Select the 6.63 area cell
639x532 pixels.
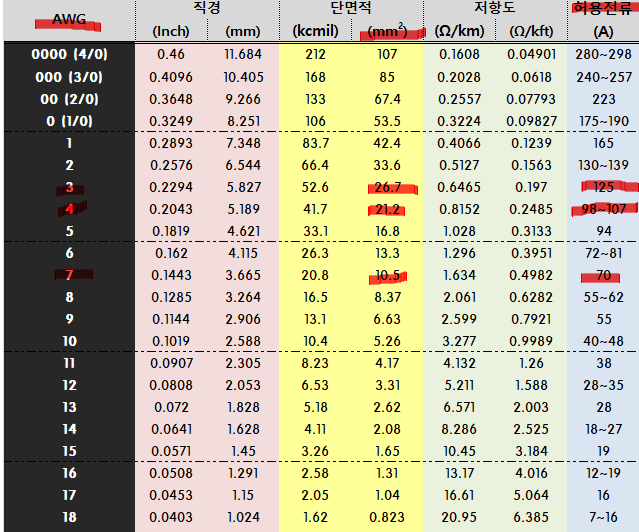click(387, 319)
